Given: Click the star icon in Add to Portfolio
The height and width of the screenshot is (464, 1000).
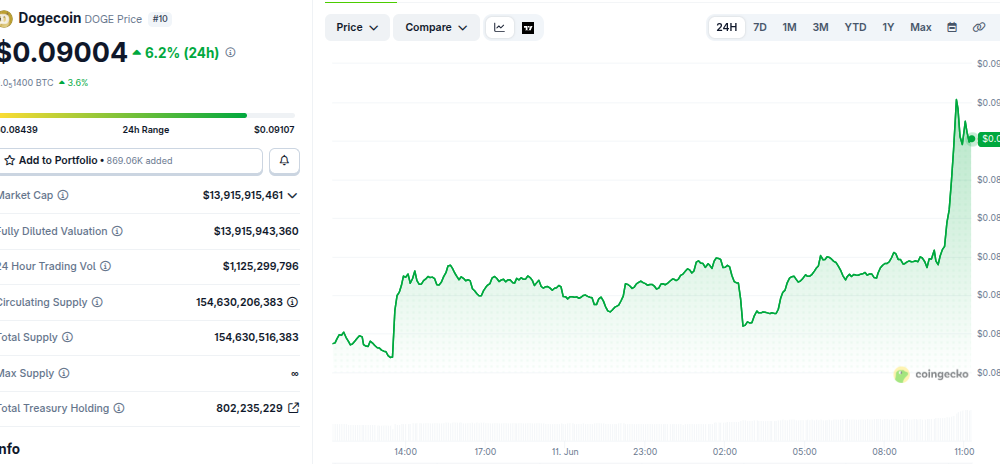Looking at the screenshot, I should click(x=10, y=161).
